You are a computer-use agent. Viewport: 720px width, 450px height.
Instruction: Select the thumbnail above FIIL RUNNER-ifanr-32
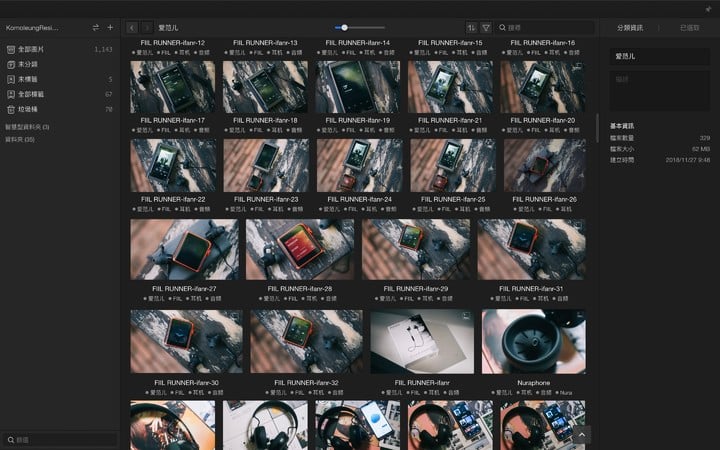pos(306,342)
